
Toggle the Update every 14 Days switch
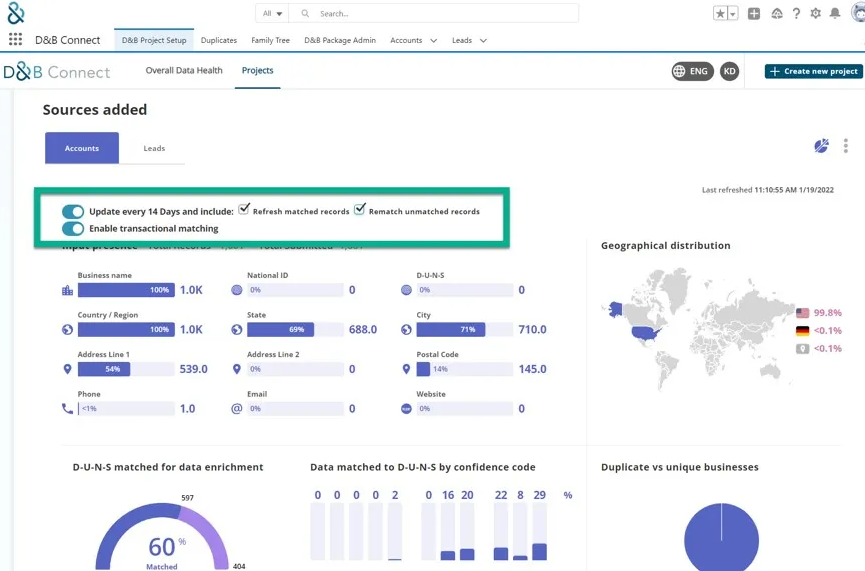[73, 211]
